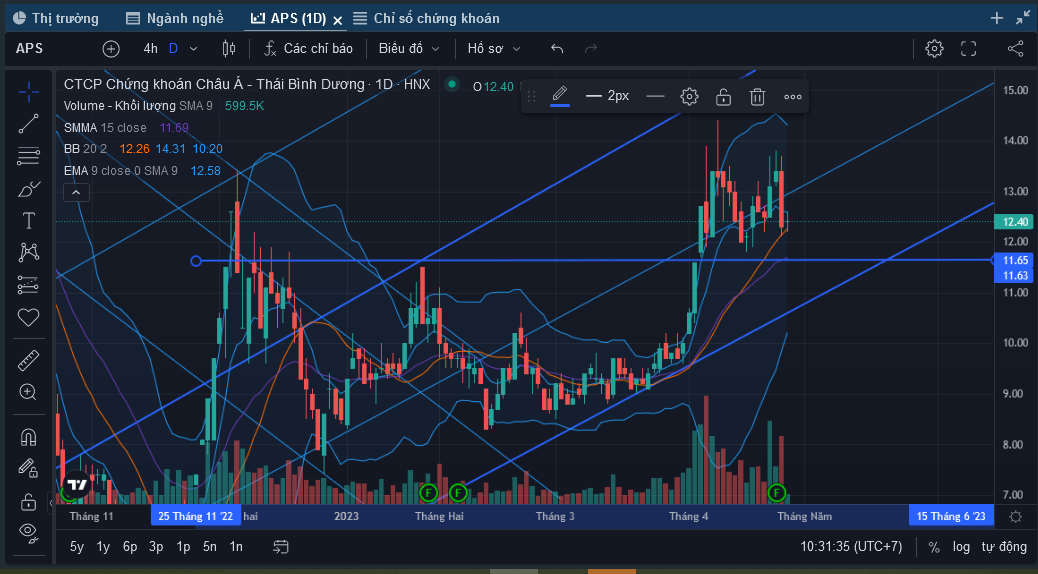Select the 5y time range
The width and height of the screenshot is (1038, 574).
pyautogui.click(x=77, y=547)
